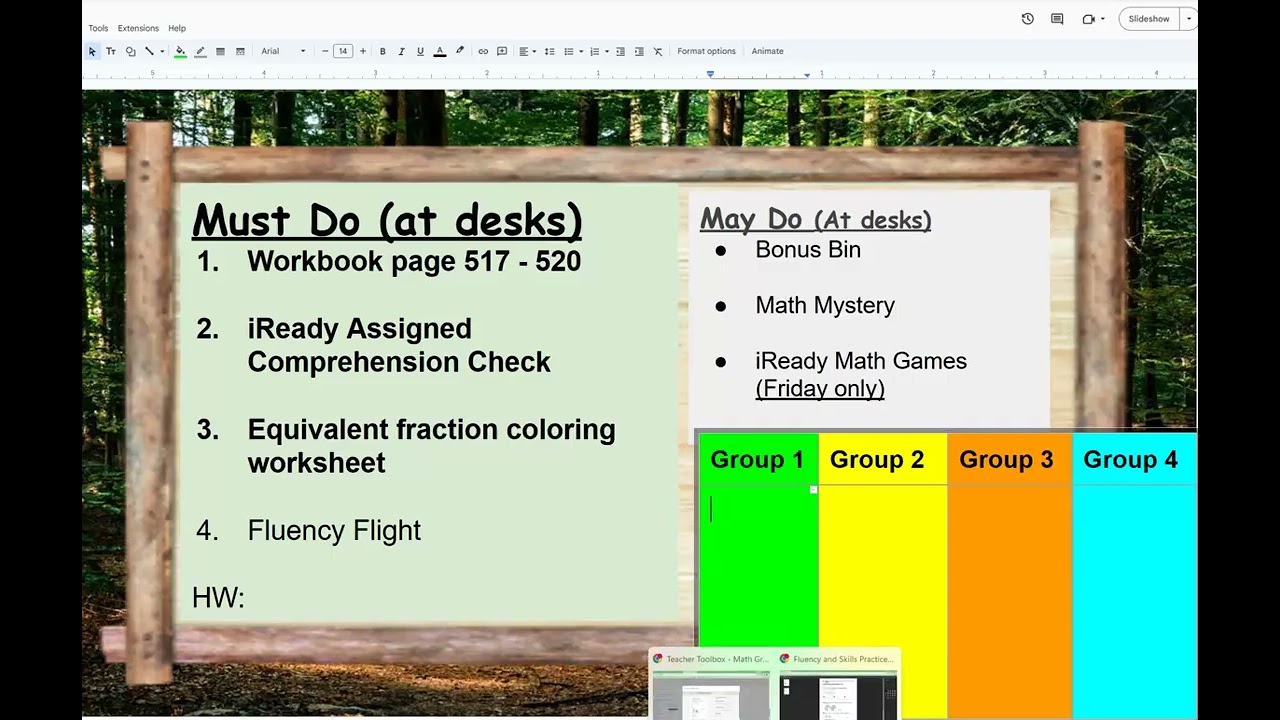Click the left indent marker on ruler

click(x=710, y=74)
